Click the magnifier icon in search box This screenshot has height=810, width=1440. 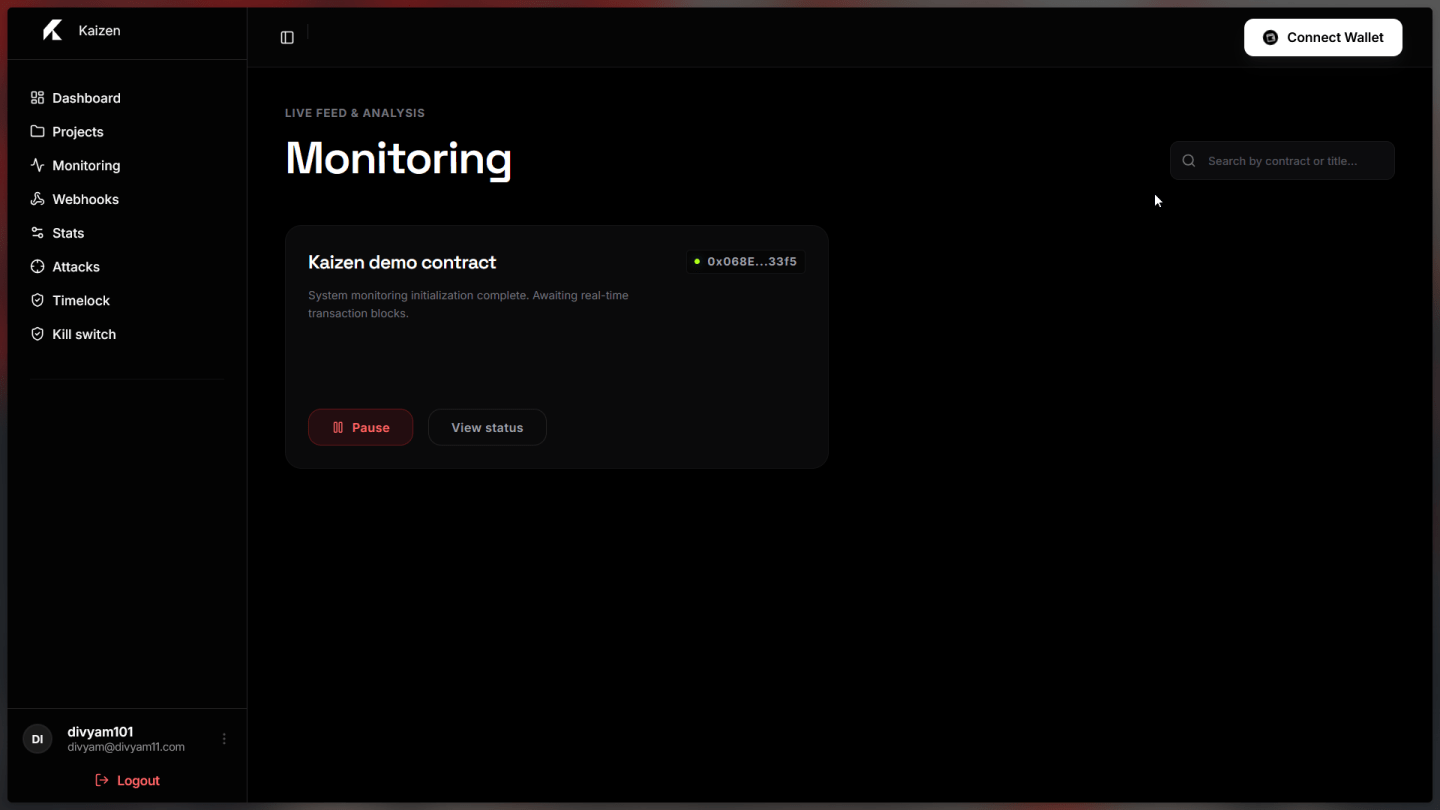tap(1189, 161)
